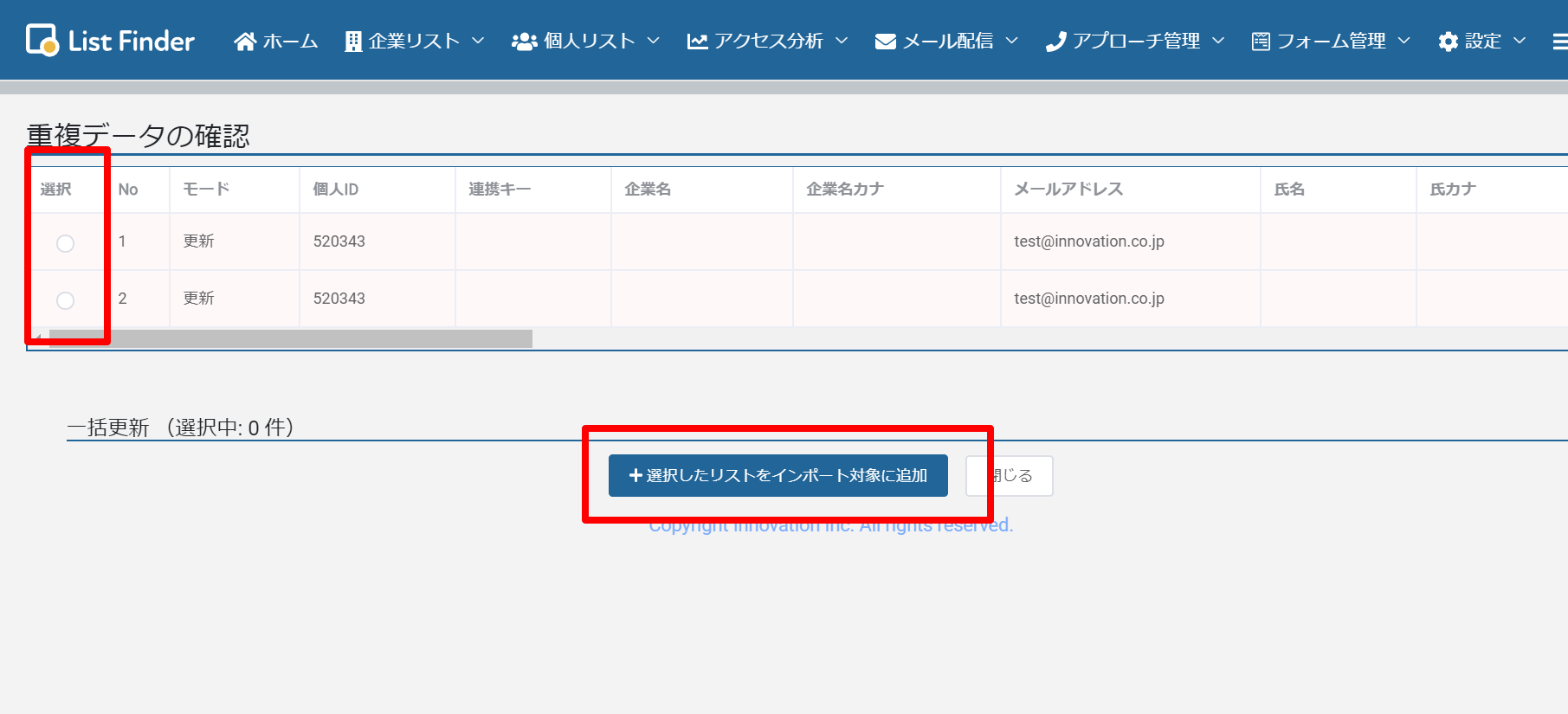Click the chart icon for アクセス分析
The height and width of the screenshot is (714, 1568).
697,42
